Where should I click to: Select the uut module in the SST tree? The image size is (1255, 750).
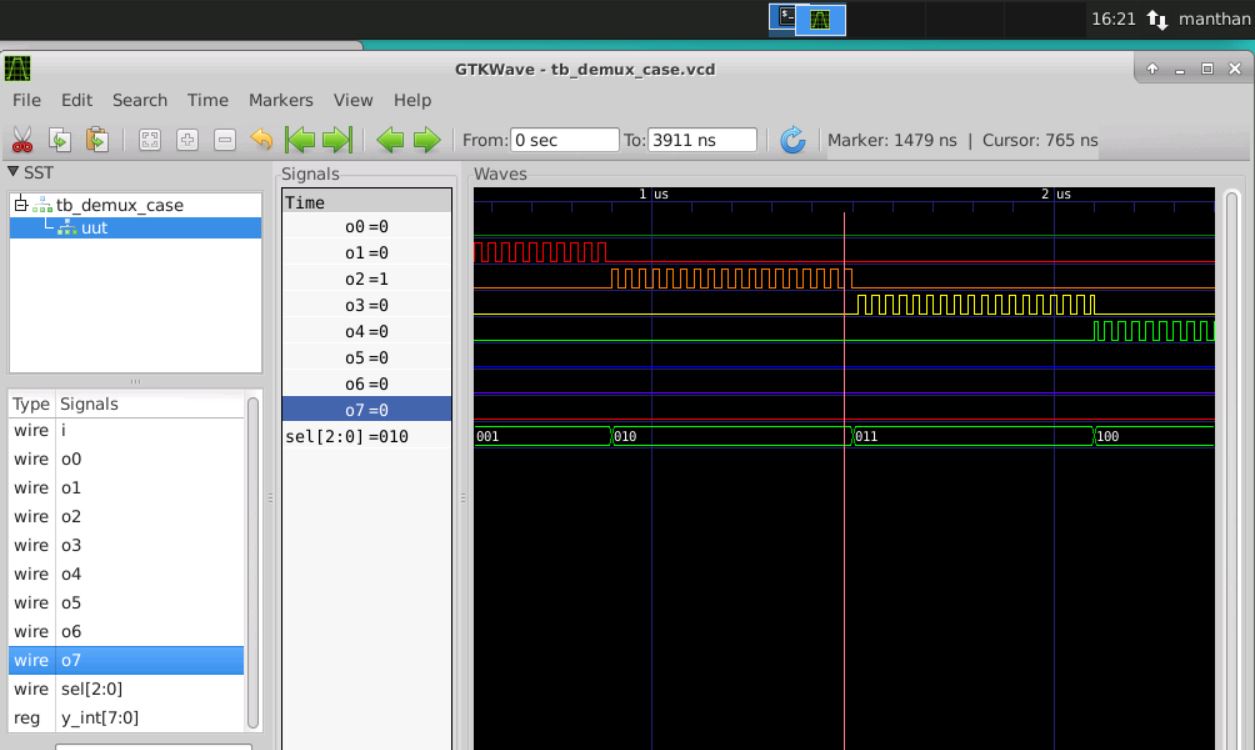coord(96,228)
